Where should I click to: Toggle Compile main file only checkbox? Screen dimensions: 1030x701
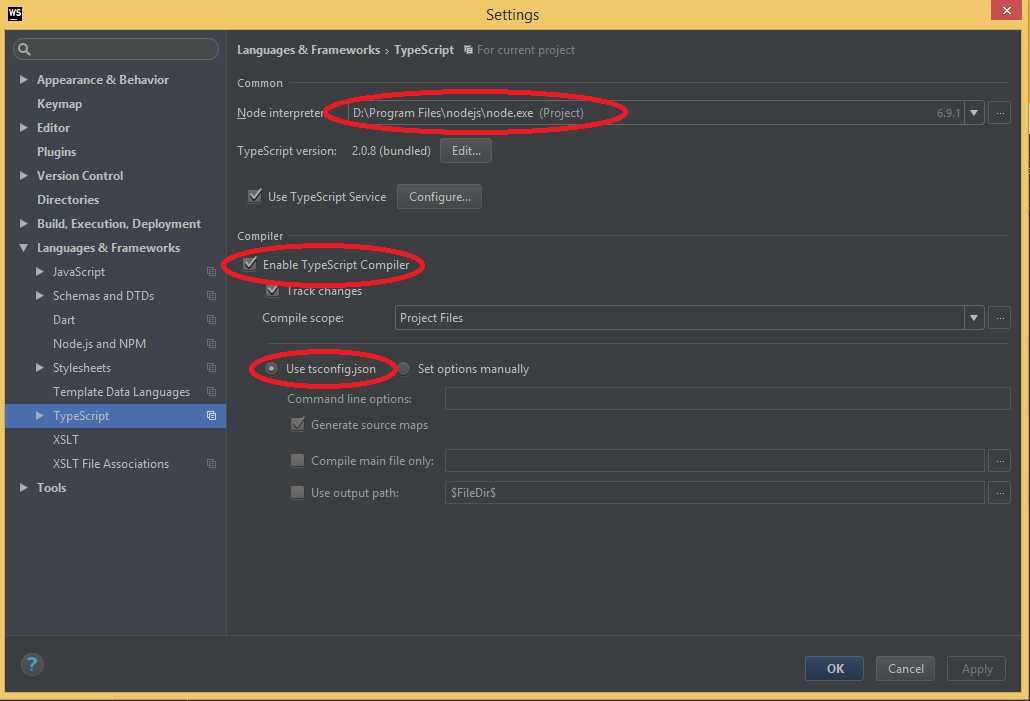298,461
